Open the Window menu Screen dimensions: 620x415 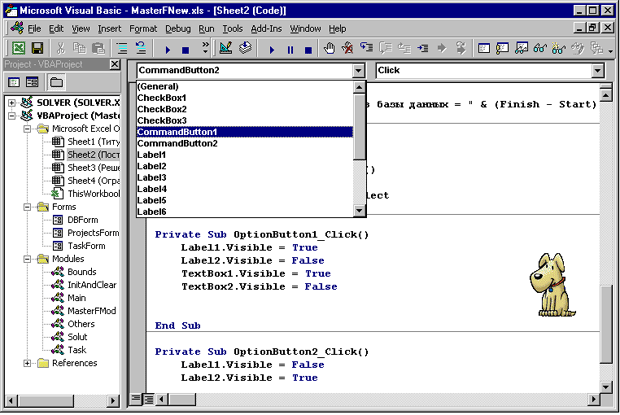[305, 29]
